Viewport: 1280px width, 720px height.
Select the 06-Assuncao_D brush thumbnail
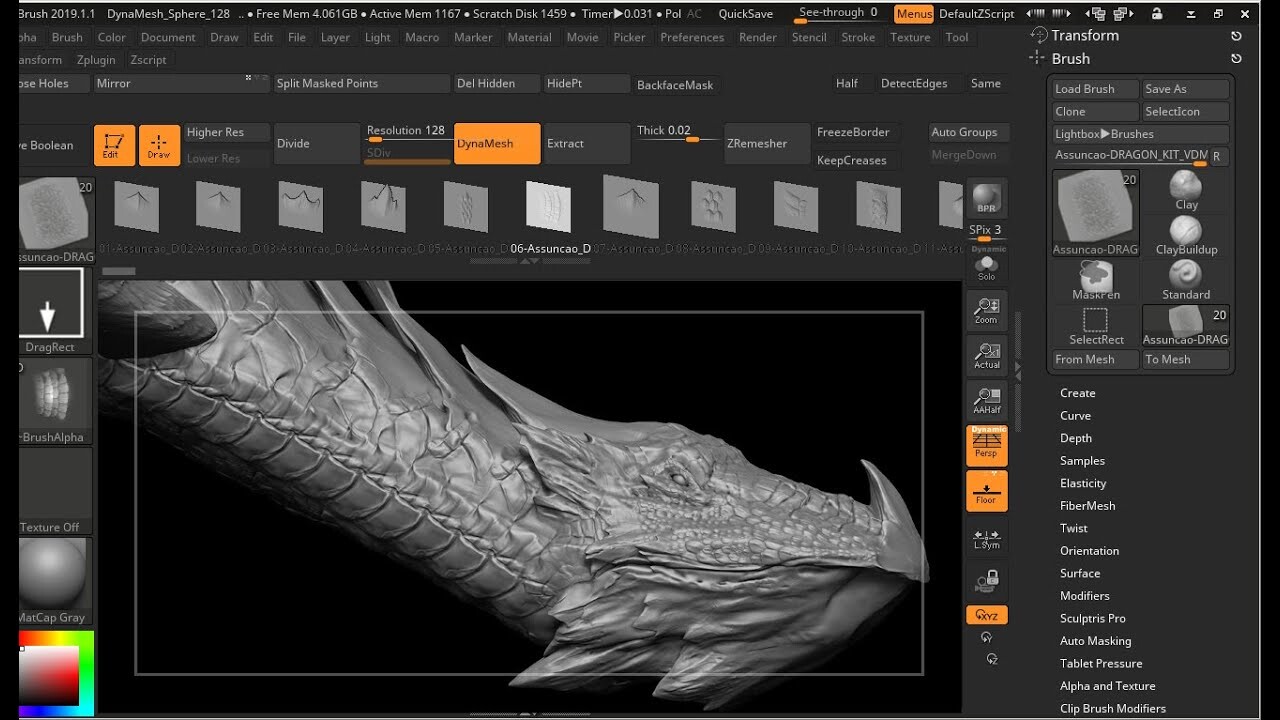(548, 207)
